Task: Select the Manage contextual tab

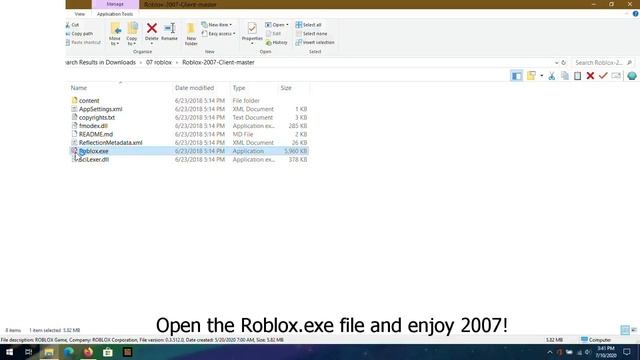Action: coord(115,4)
